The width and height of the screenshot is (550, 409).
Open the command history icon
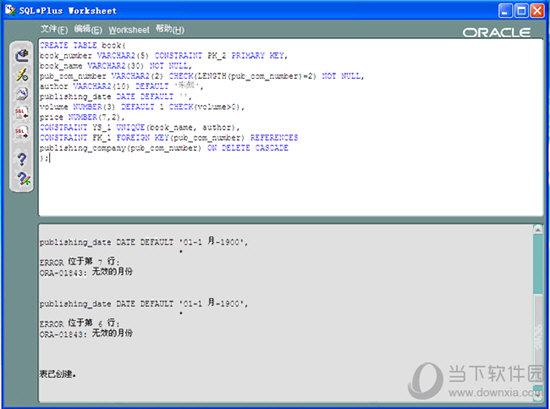pos(22,94)
